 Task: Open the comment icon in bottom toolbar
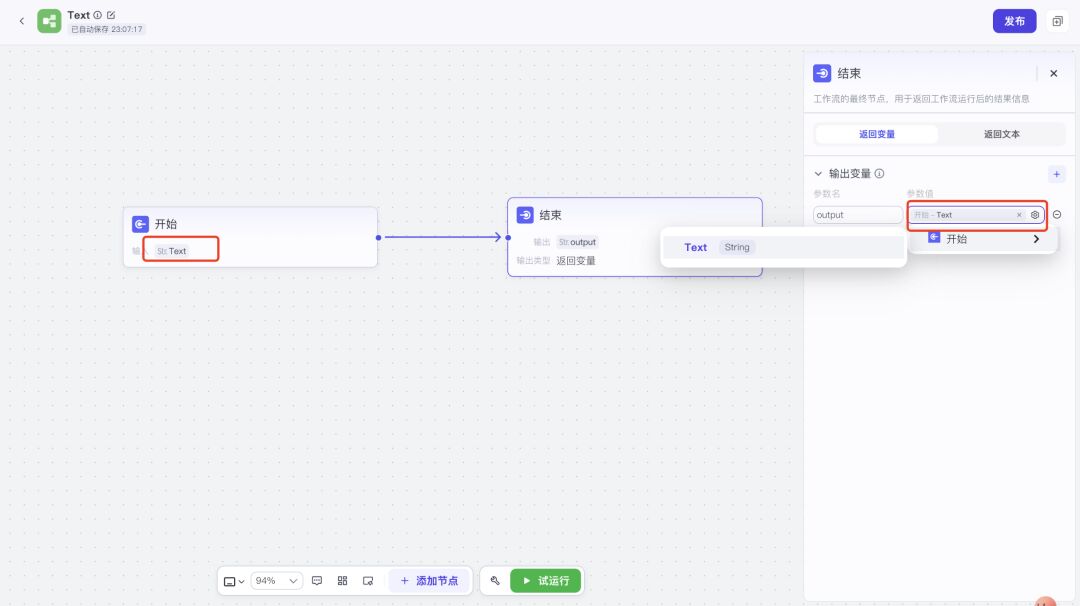coord(317,581)
